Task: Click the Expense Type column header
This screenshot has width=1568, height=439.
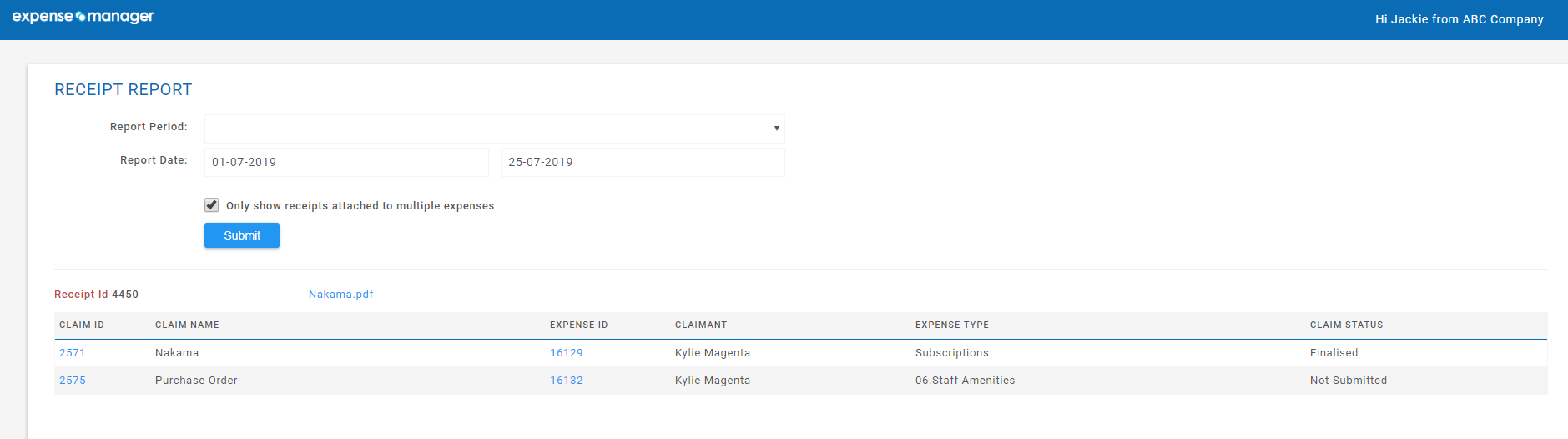Action: coord(952,325)
